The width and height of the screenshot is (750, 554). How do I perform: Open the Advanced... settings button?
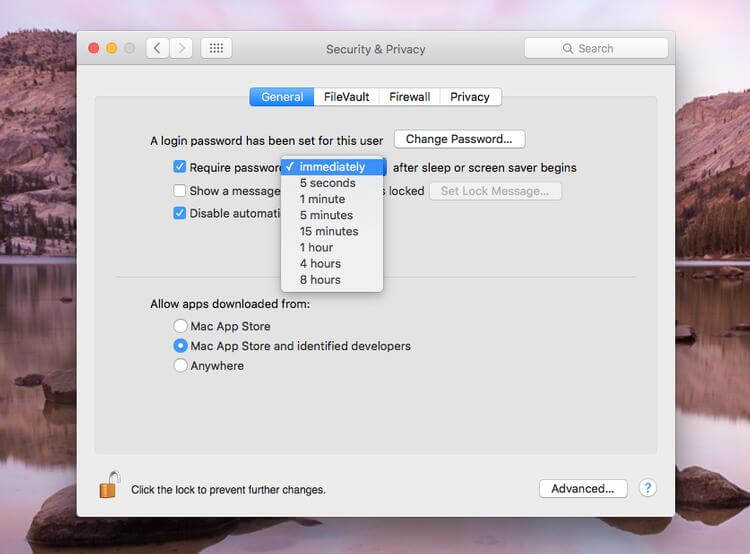(583, 488)
